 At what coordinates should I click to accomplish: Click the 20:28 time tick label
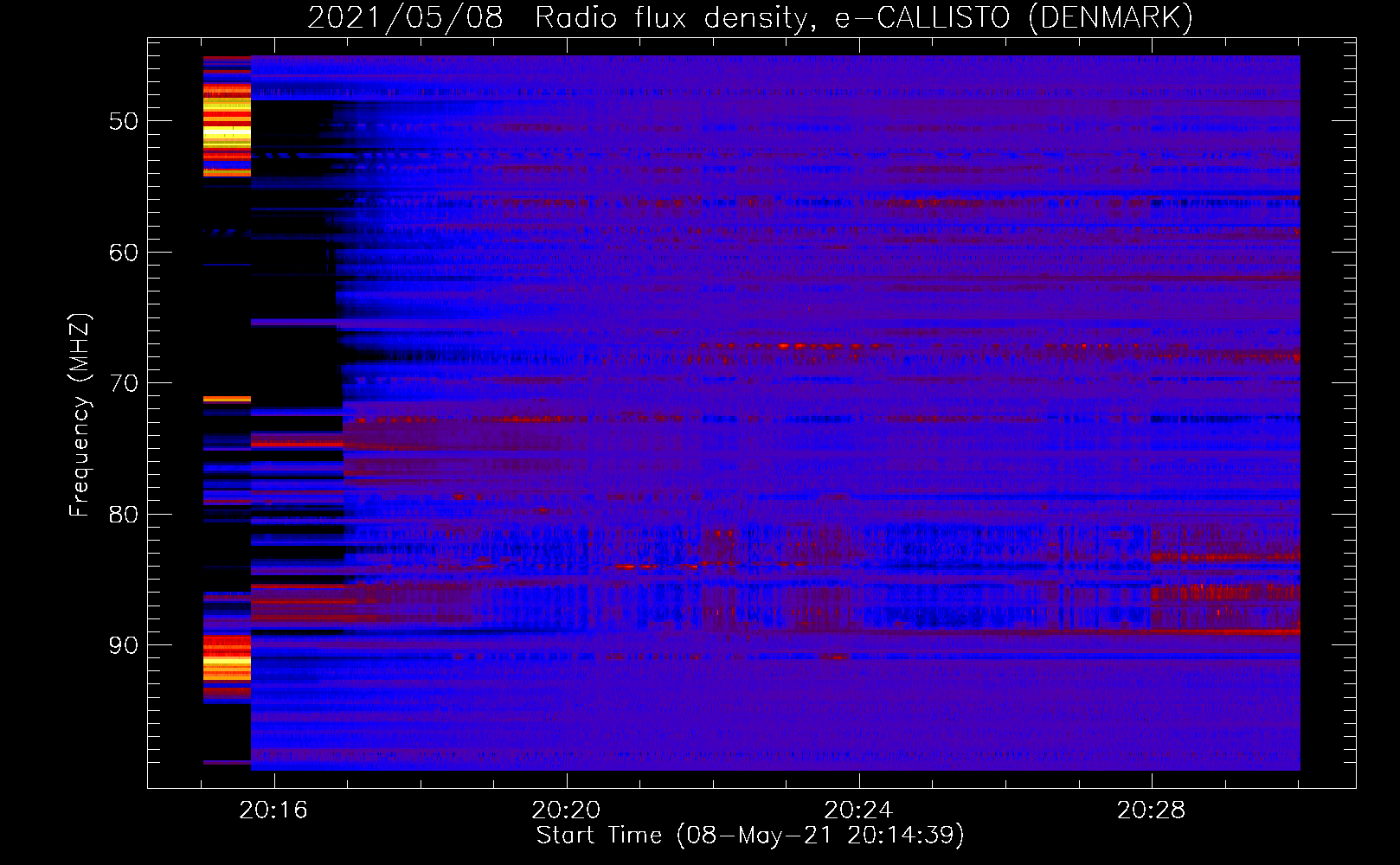point(1151,811)
